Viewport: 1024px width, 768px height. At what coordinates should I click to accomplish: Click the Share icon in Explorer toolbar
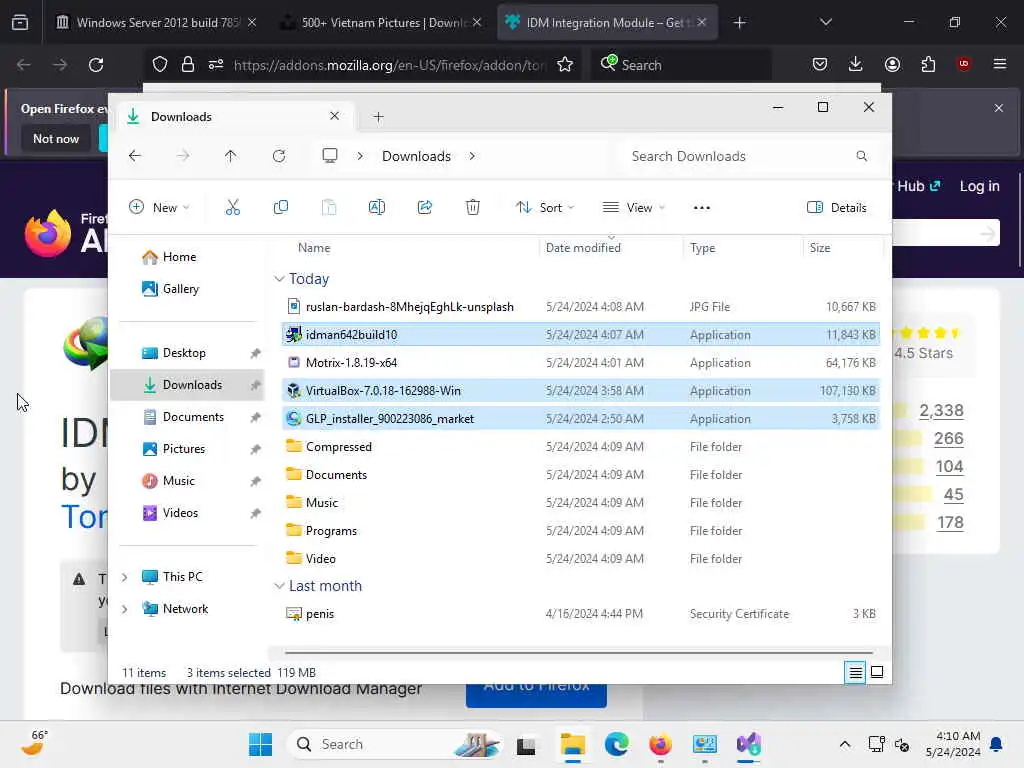(x=424, y=208)
